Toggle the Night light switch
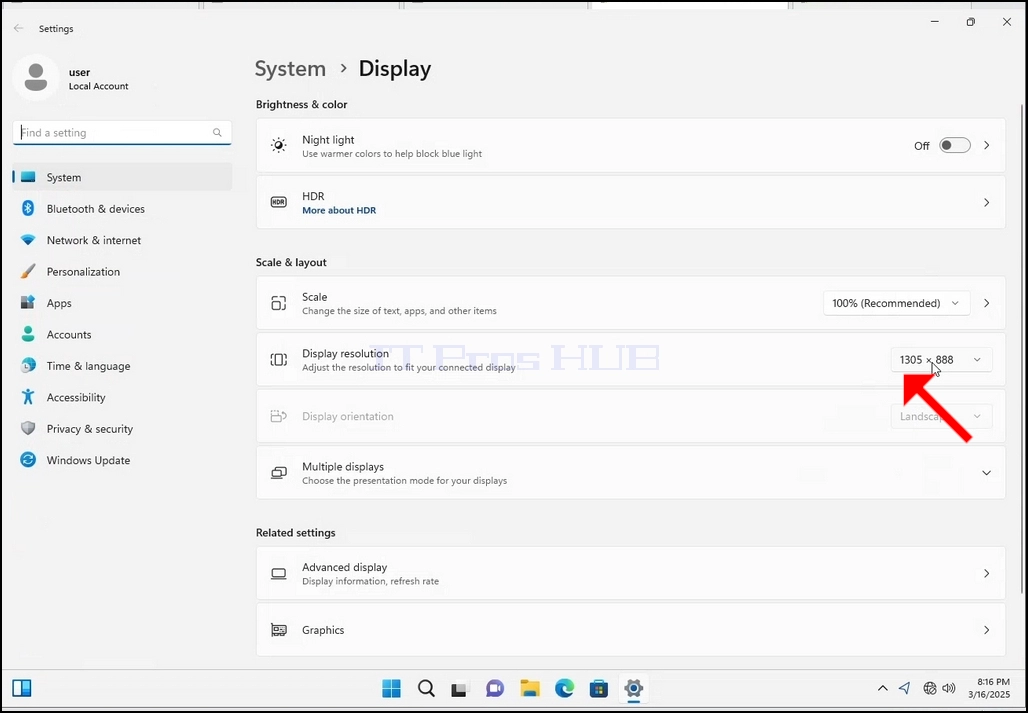The height and width of the screenshot is (713, 1028). point(955,145)
